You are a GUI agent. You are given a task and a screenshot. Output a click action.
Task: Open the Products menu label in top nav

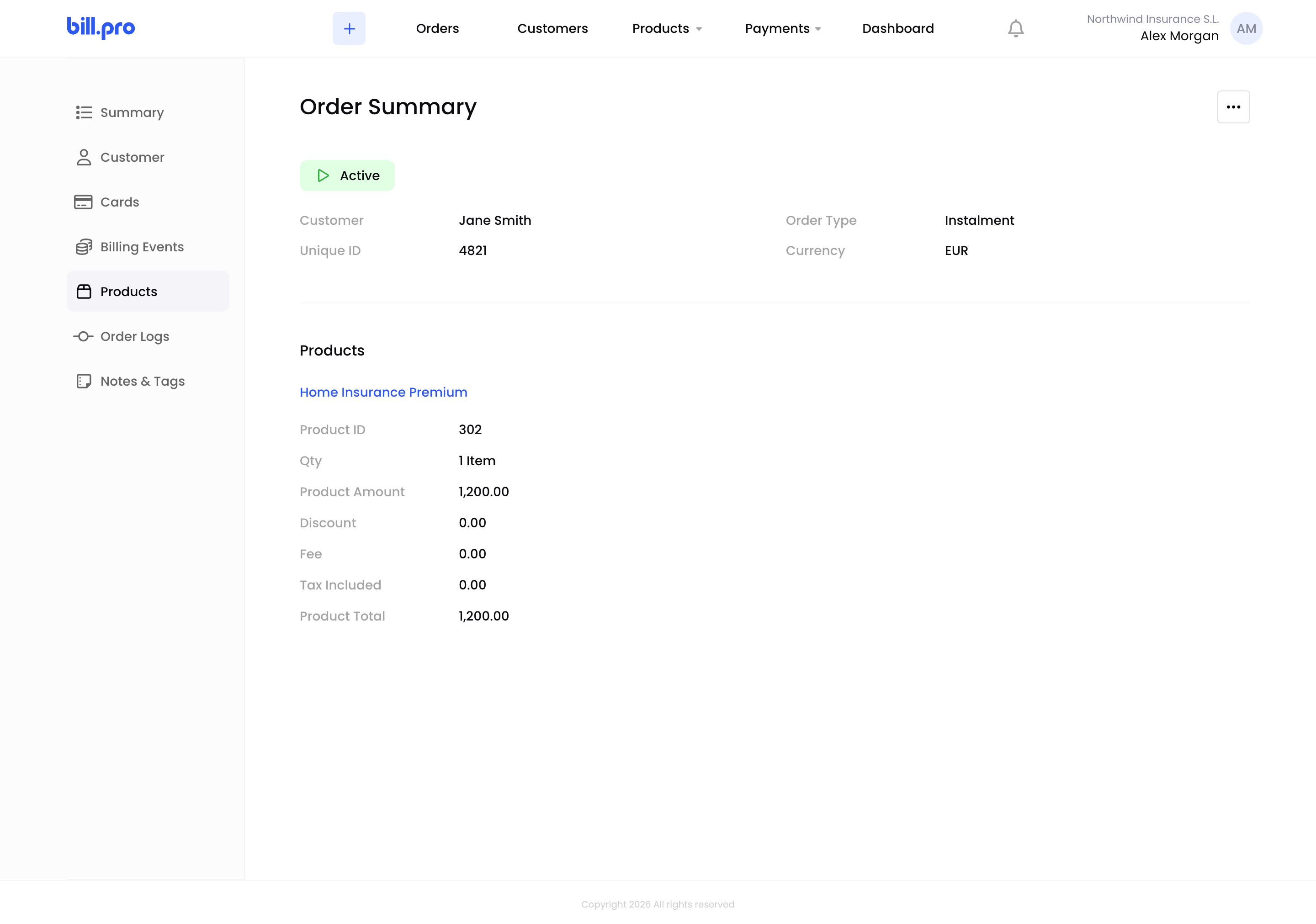[x=660, y=28]
